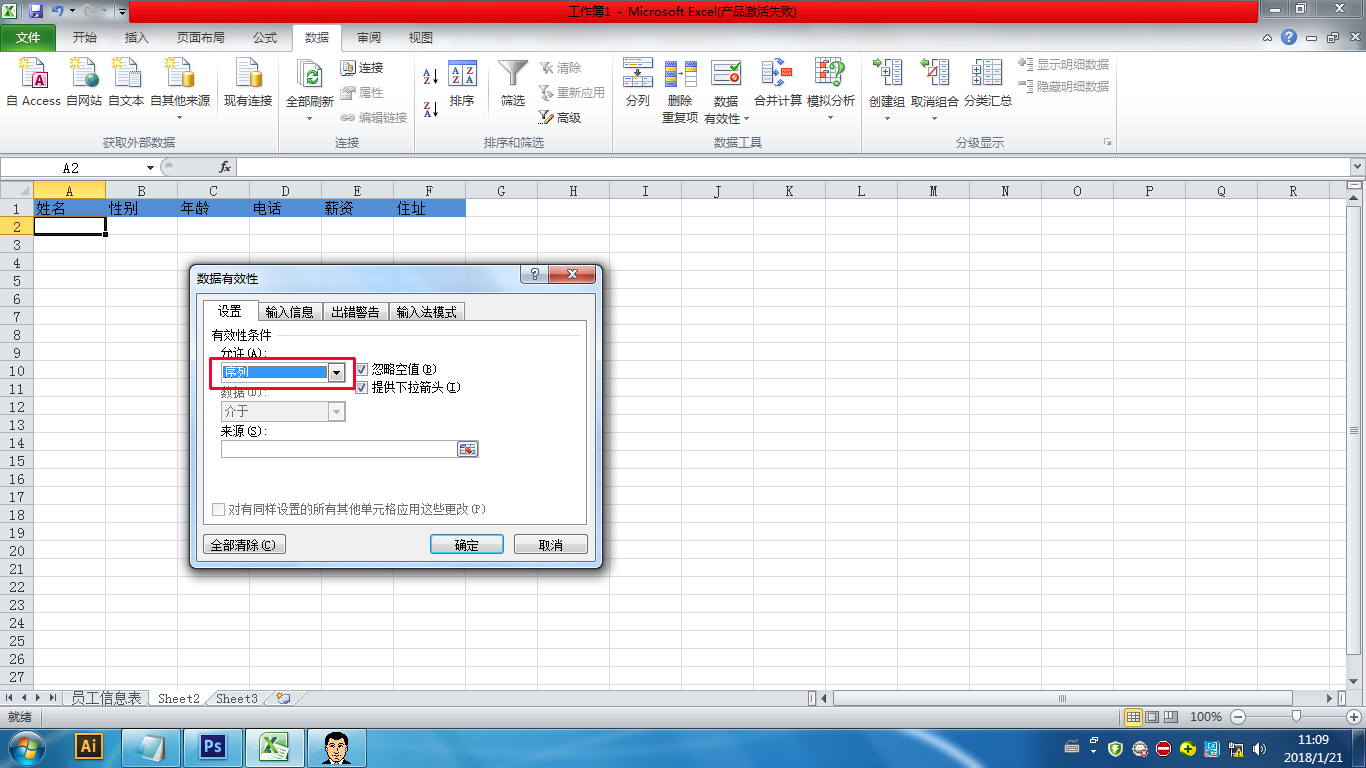Disable the 提供下拉箭头 checkbox
Viewport: 1366px width, 768px height.
coord(361,388)
